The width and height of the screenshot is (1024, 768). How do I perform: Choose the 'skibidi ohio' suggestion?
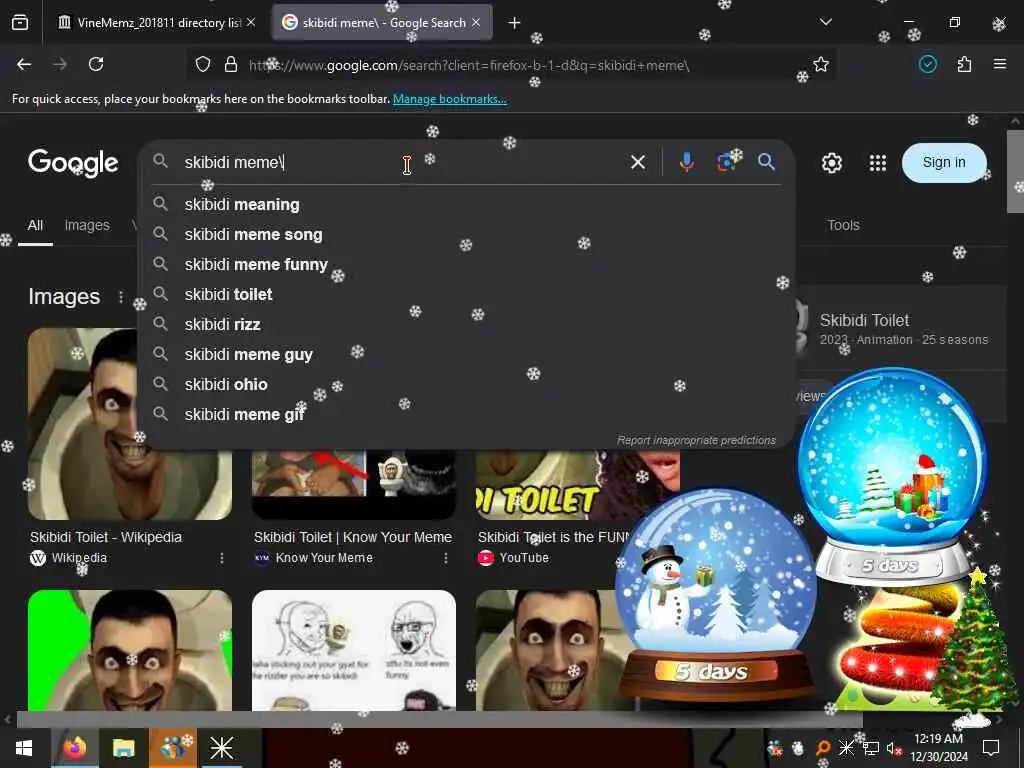(x=466, y=385)
